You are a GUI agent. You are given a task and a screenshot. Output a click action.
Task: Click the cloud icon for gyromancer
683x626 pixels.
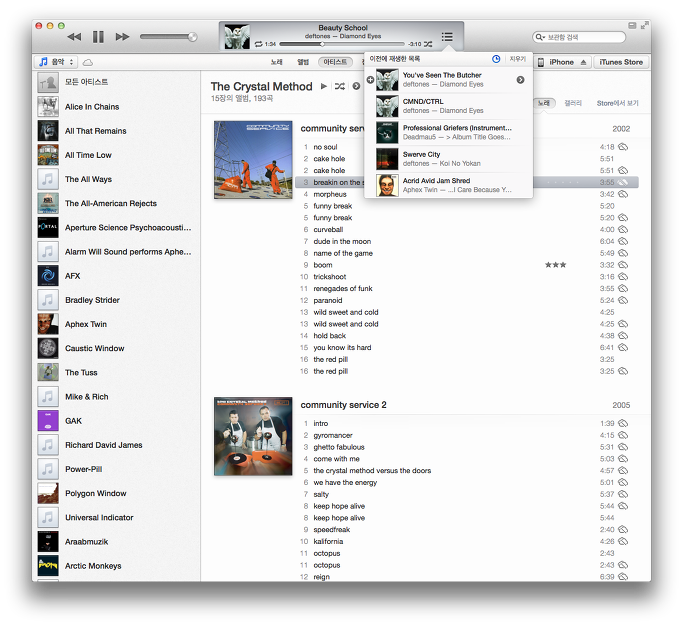tap(623, 435)
